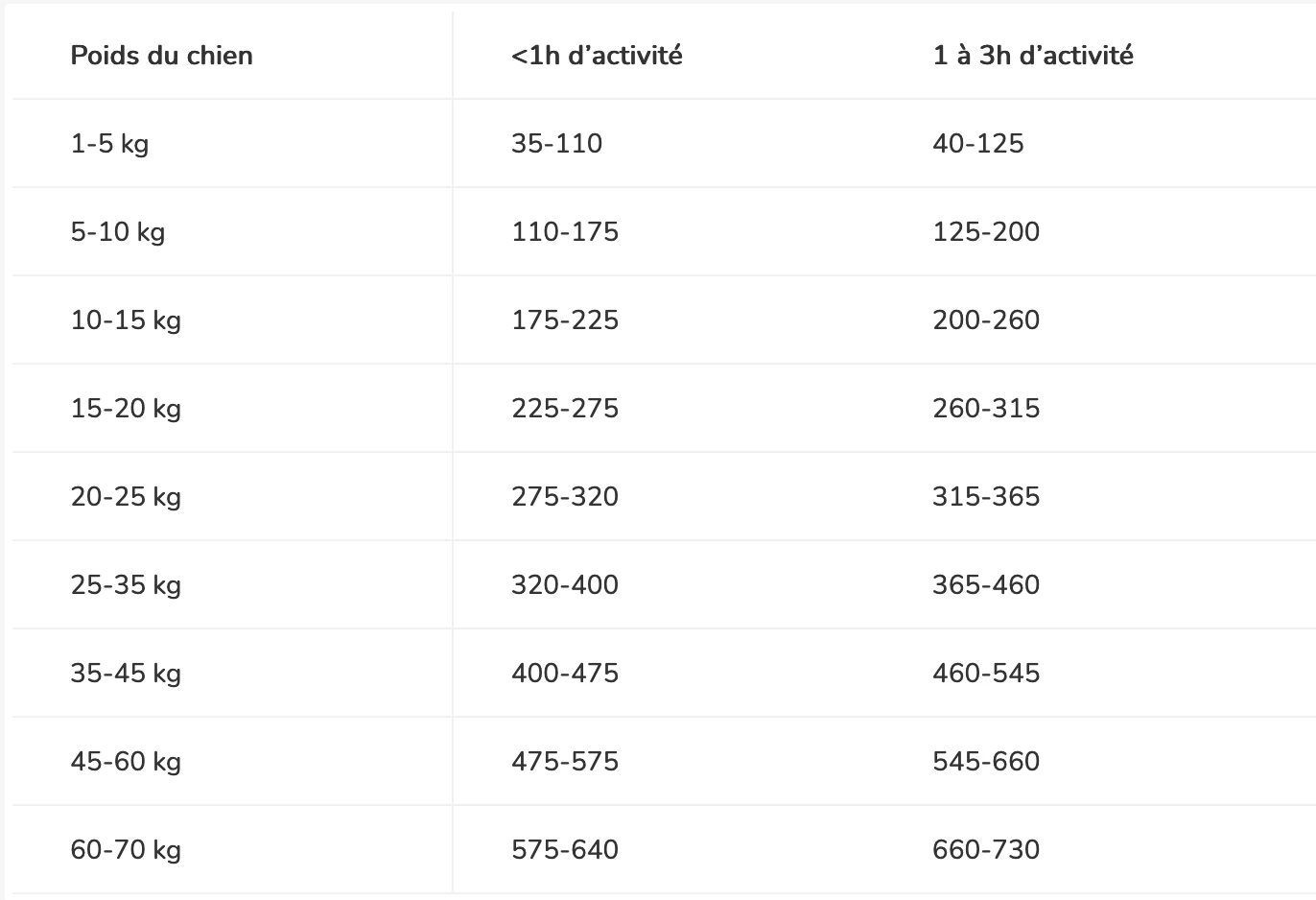The height and width of the screenshot is (900, 1316).
Task: Click the "1 à 3h d'activité" header
Action: [1032, 56]
